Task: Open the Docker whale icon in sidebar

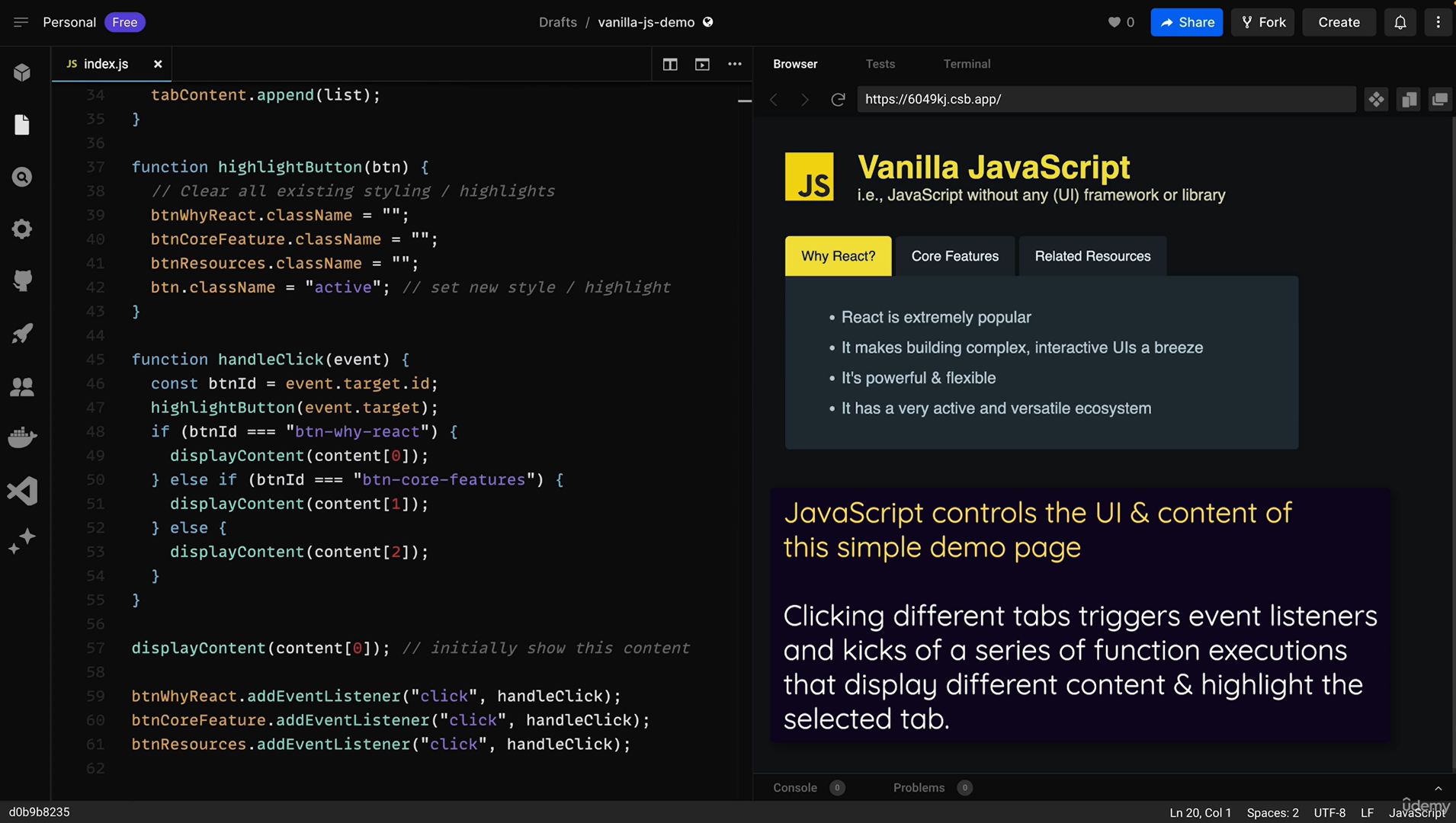Action: click(22, 437)
